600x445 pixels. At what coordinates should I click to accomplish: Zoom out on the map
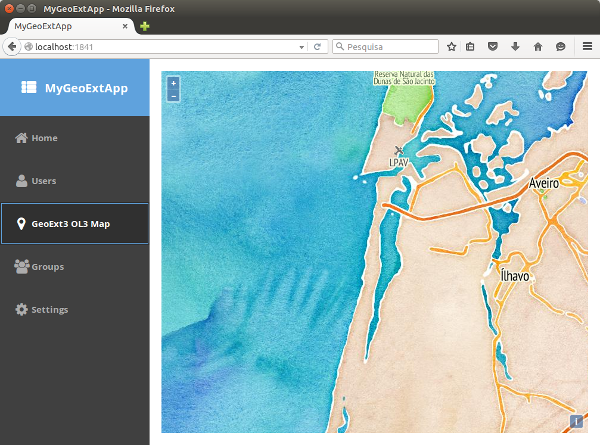coord(173,96)
